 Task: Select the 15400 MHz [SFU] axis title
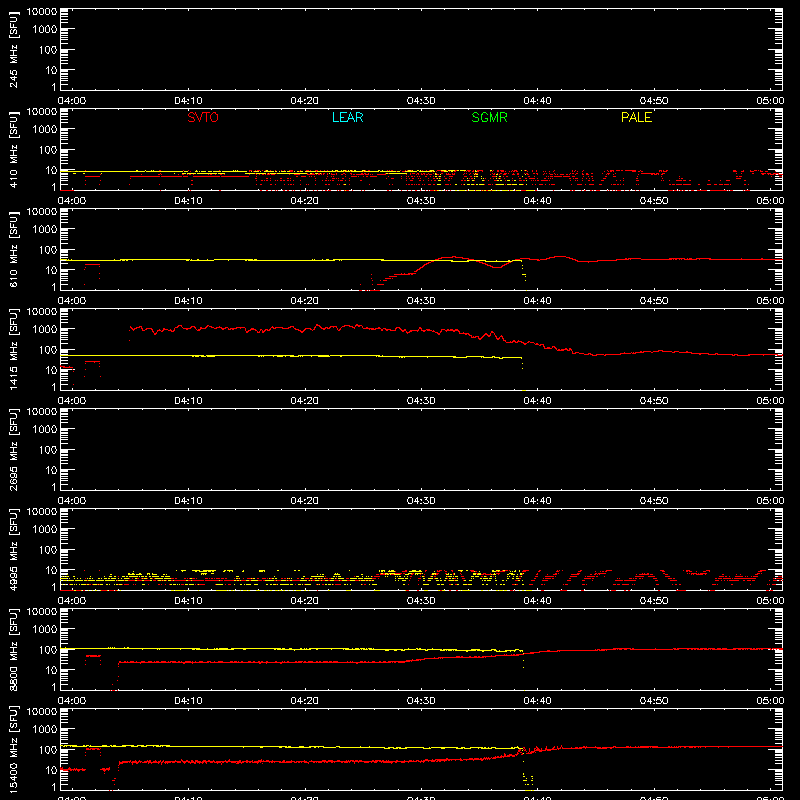click(x=13, y=749)
